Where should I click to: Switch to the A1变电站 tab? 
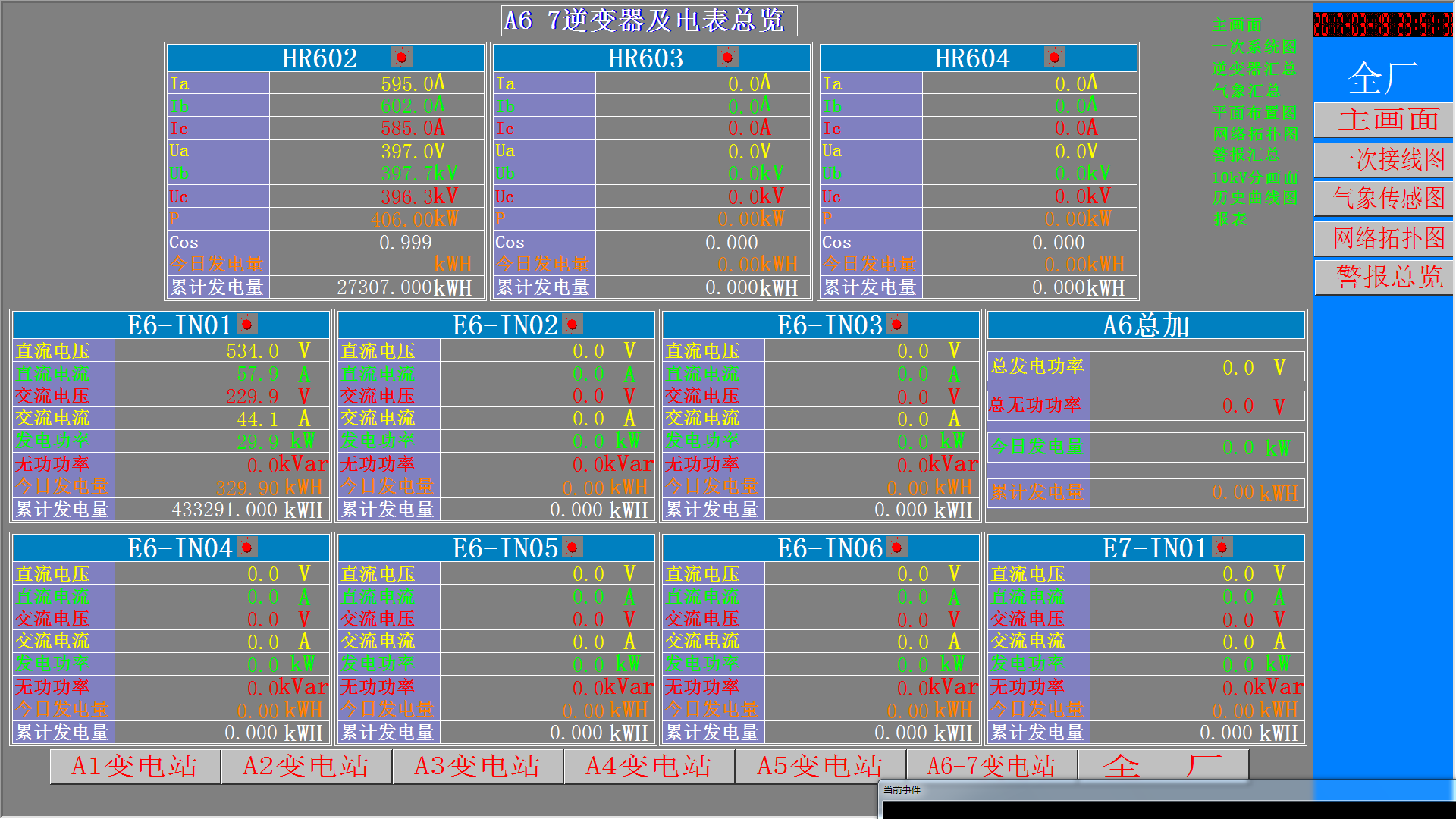(135, 767)
